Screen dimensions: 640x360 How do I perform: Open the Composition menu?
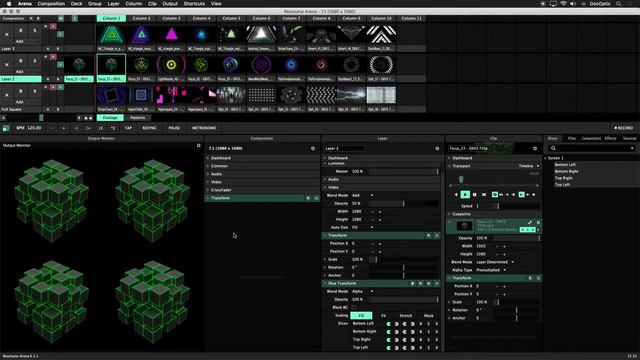[51, 4]
